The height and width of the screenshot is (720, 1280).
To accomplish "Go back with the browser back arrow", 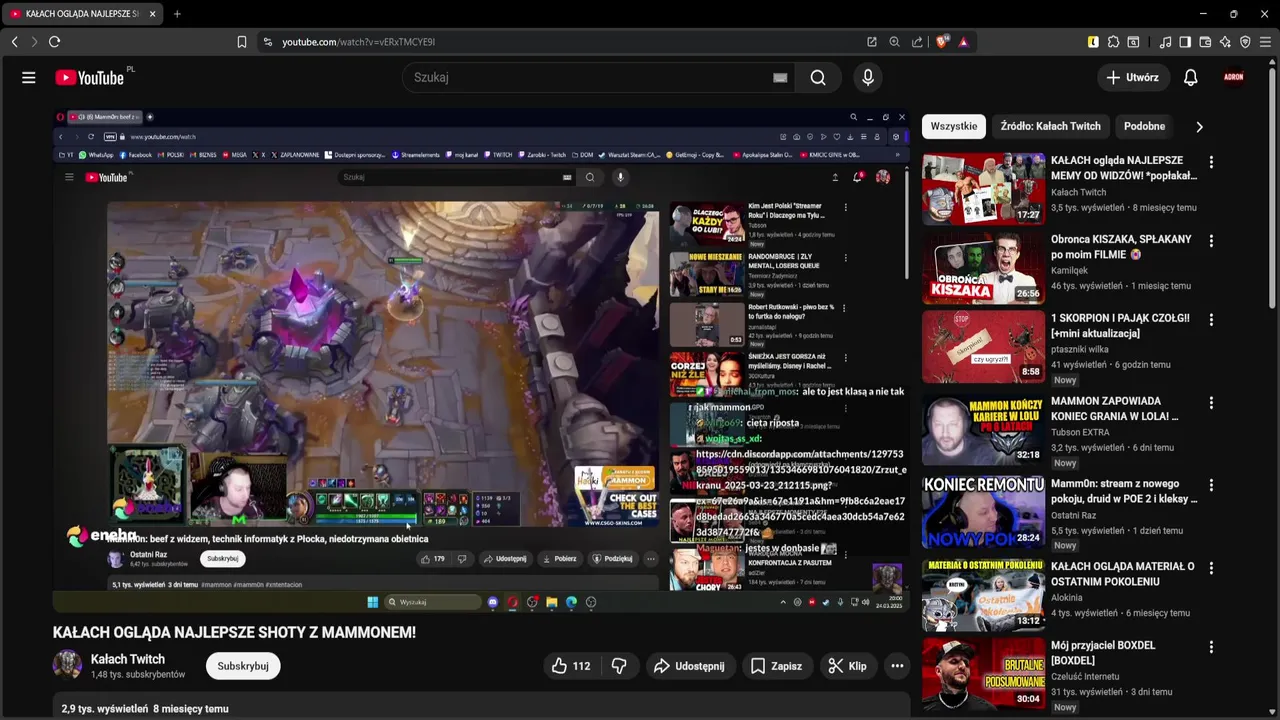I will pyautogui.click(x=14, y=42).
